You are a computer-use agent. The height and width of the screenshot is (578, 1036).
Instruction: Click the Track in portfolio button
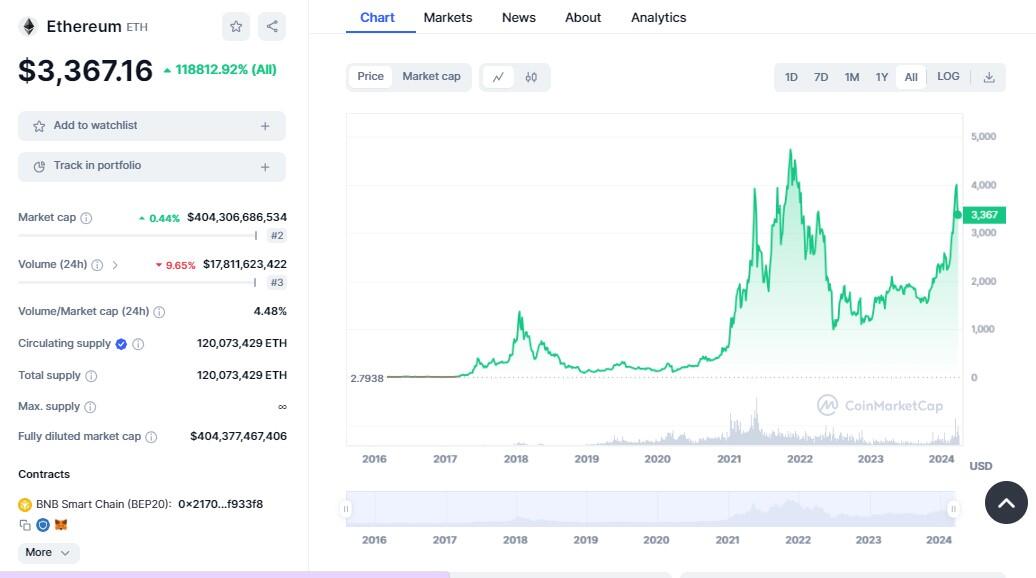pyautogui.click(x=152, y=167)
